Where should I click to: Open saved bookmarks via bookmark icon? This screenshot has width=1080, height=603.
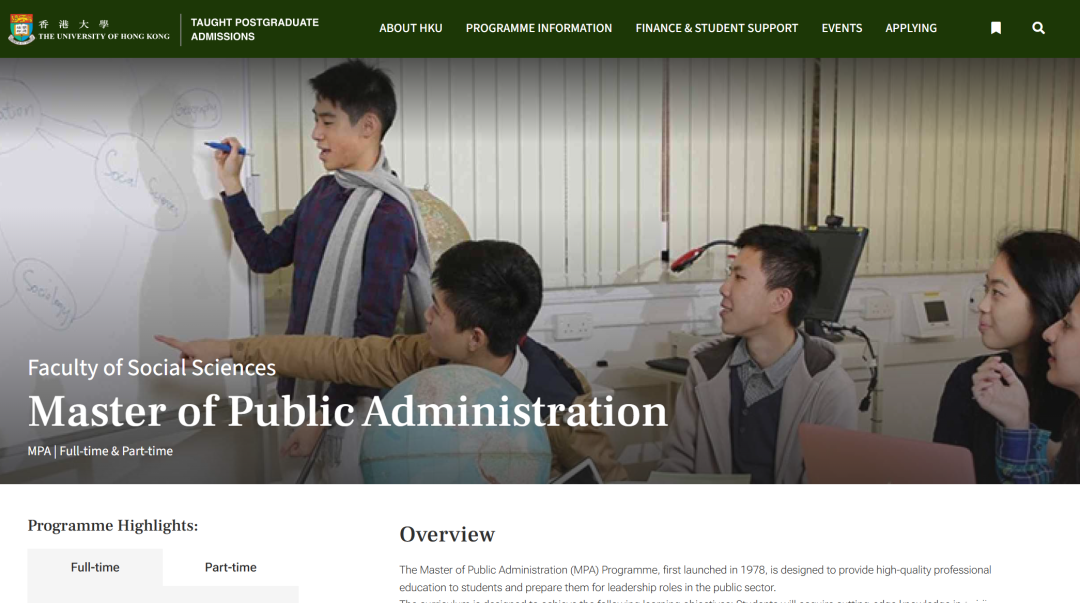tap(995, 28)
